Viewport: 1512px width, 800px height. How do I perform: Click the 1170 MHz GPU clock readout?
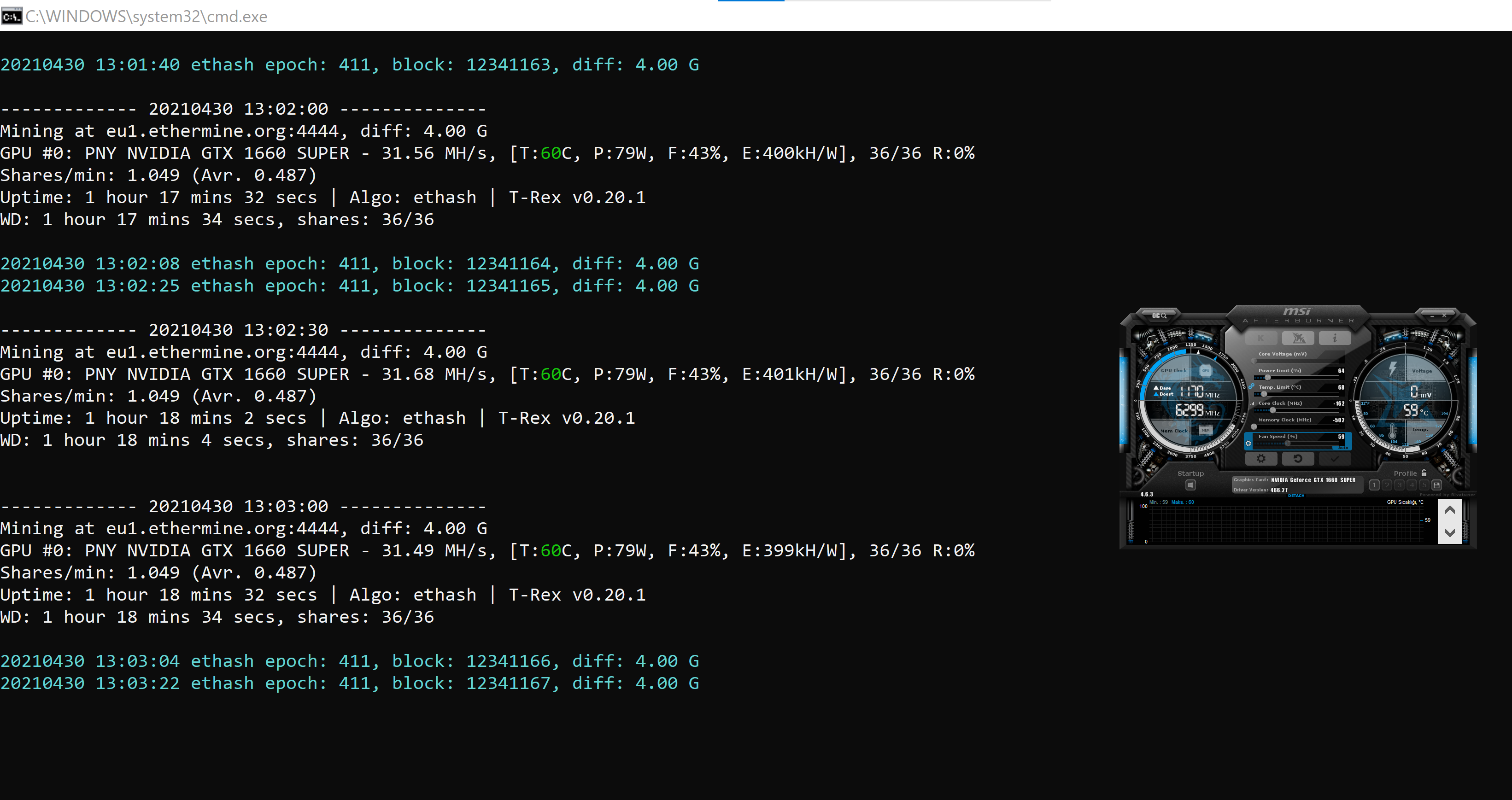tap(1200, 392)
